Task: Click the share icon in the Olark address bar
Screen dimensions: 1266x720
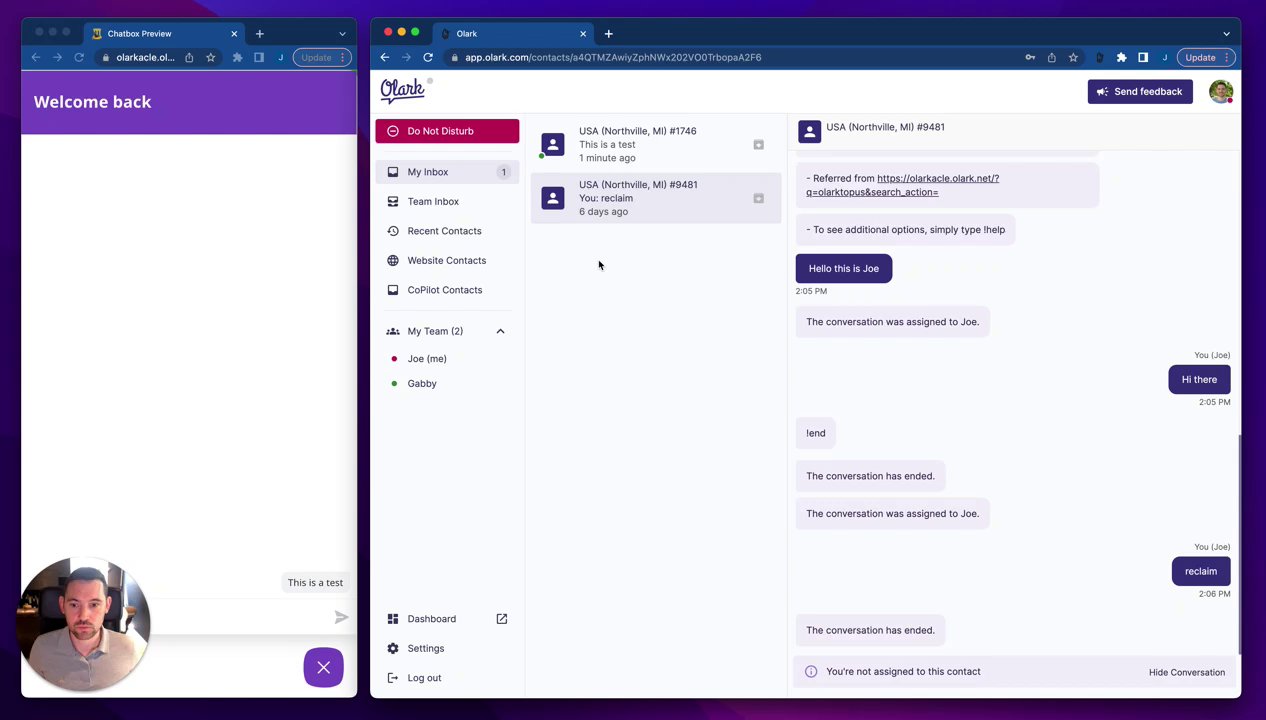Action: coord(1051,57)
